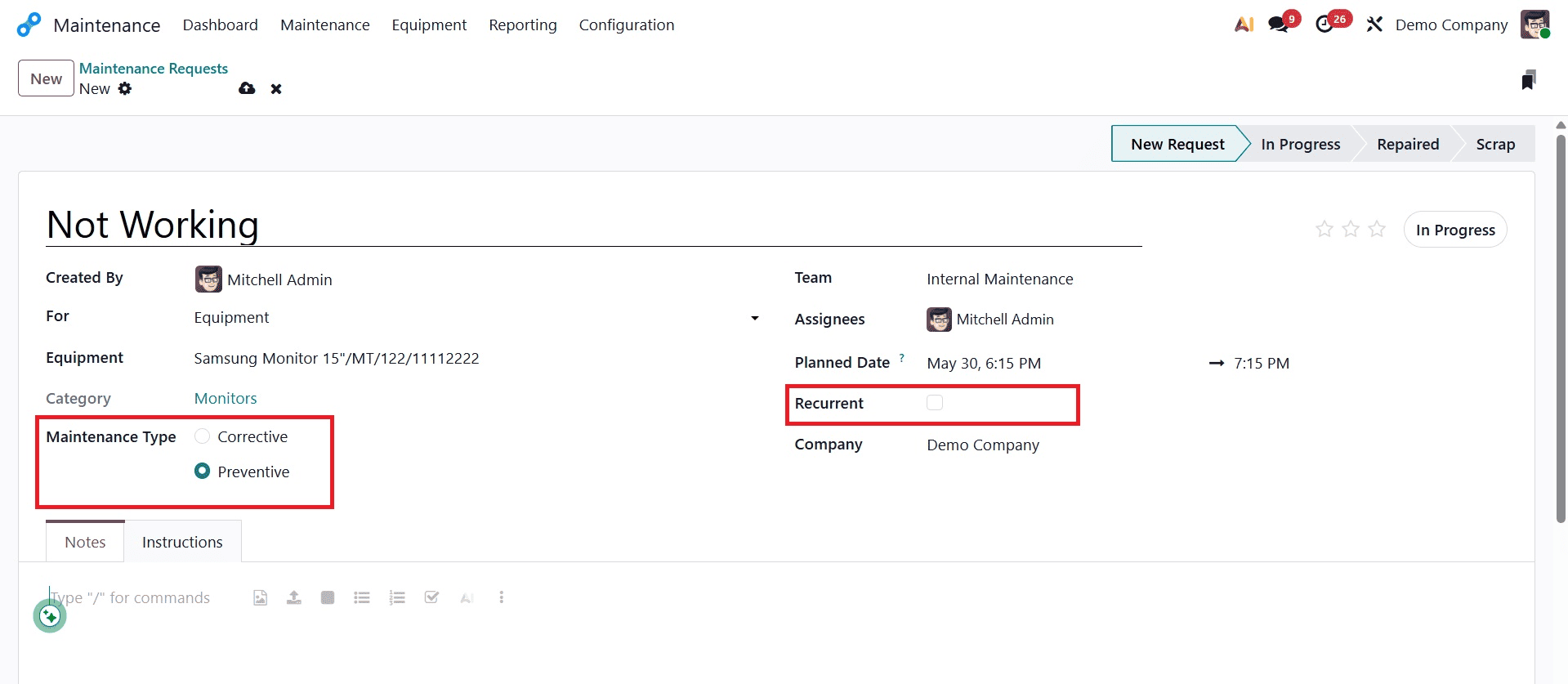Select Corrective maintenance type
Screen dimensions: 1568x684
203,436
